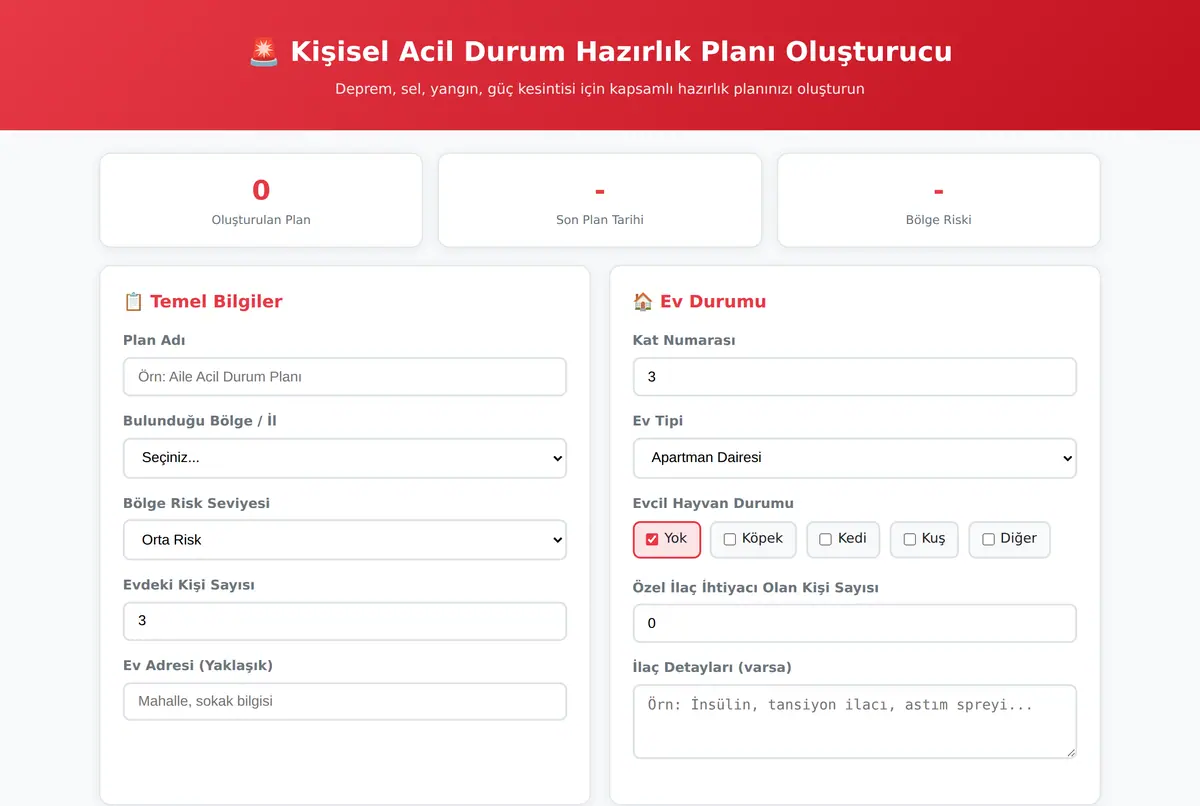Click the Evcil Hayvan Durumu label
1200x806 pixels.
[x=713, y=503]
